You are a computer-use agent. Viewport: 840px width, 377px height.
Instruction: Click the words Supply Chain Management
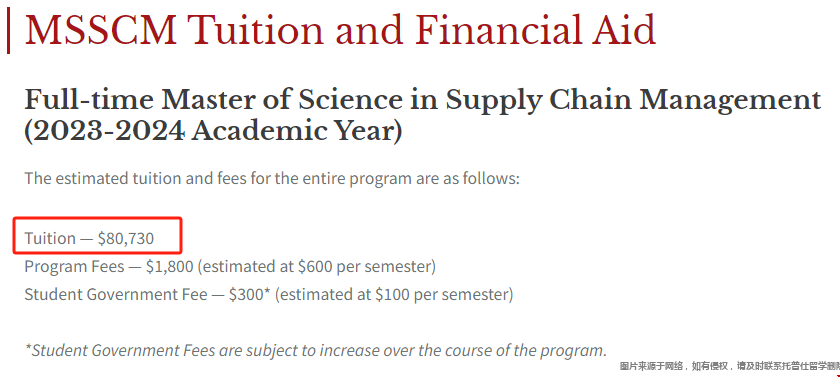[633, 101]
